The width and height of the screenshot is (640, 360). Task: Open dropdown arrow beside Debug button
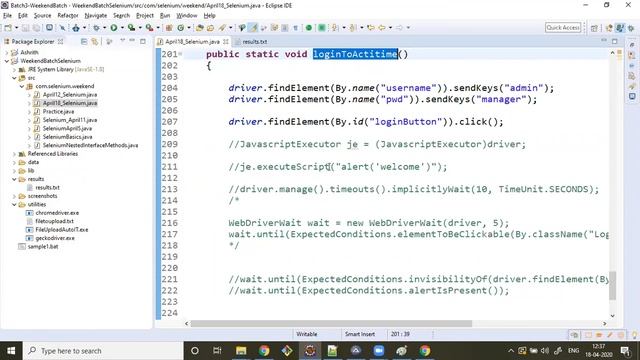(104, 28)
